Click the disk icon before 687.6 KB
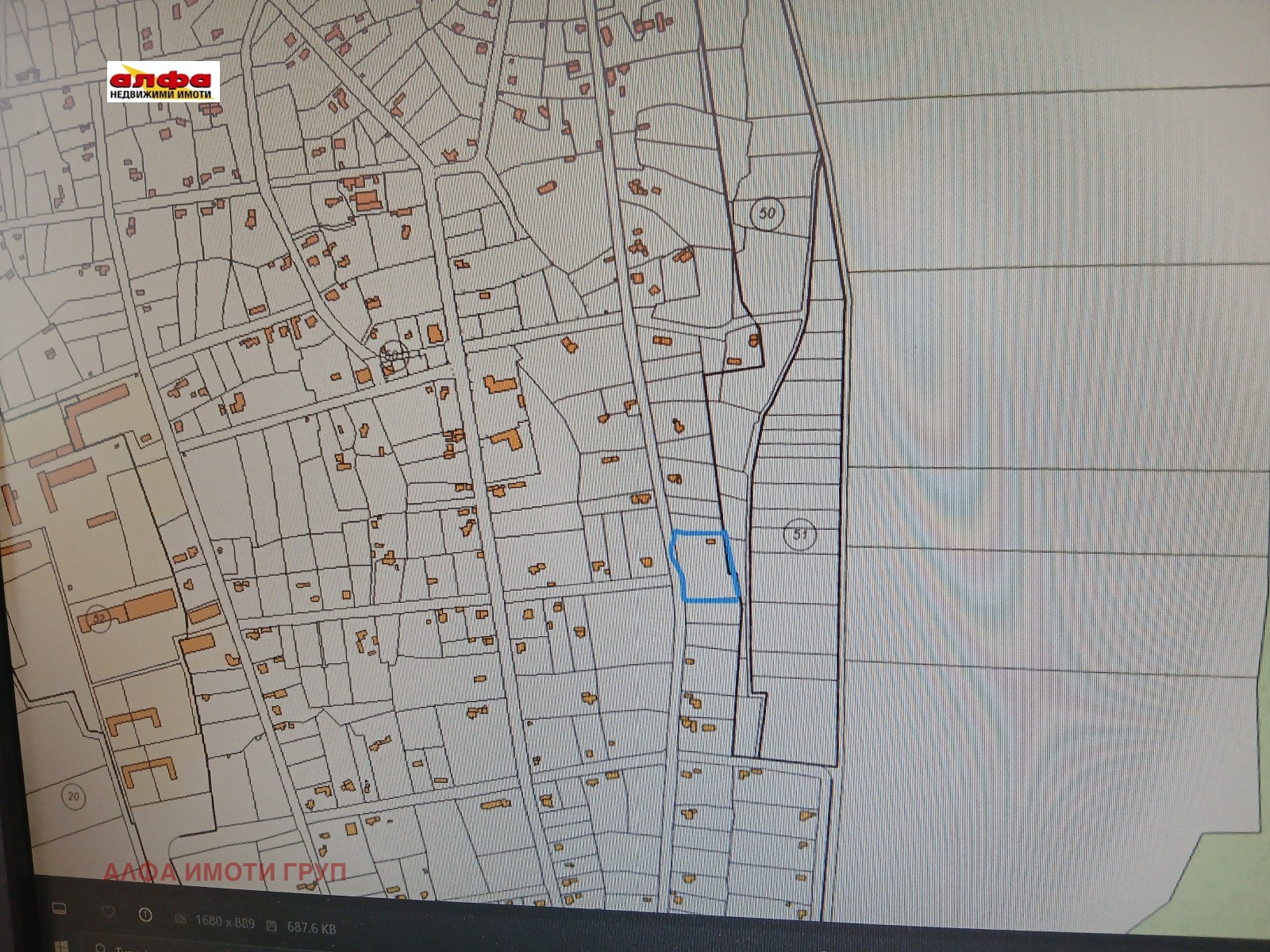 pos(271,925)
